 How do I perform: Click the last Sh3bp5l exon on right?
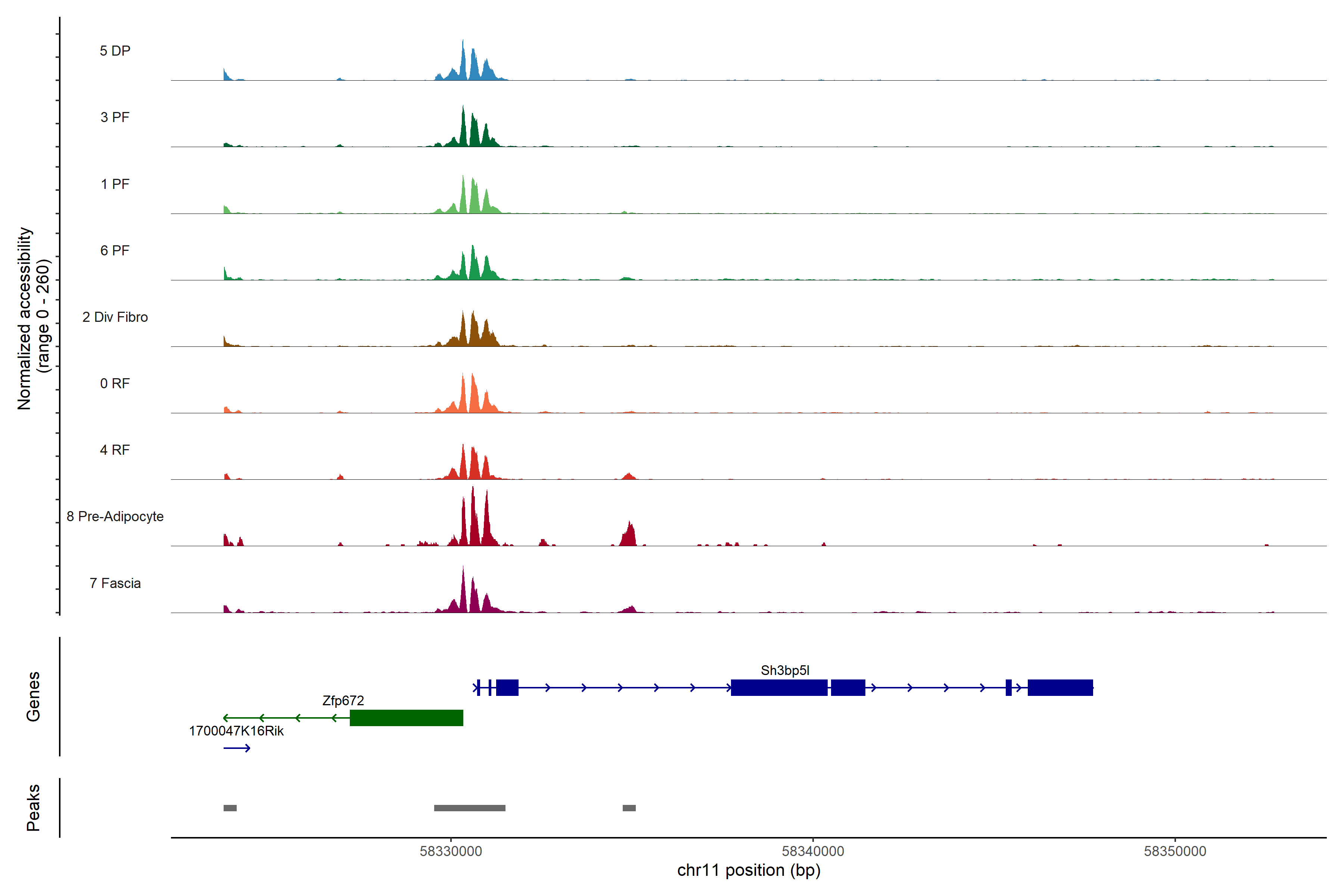tap(1060, 687)
